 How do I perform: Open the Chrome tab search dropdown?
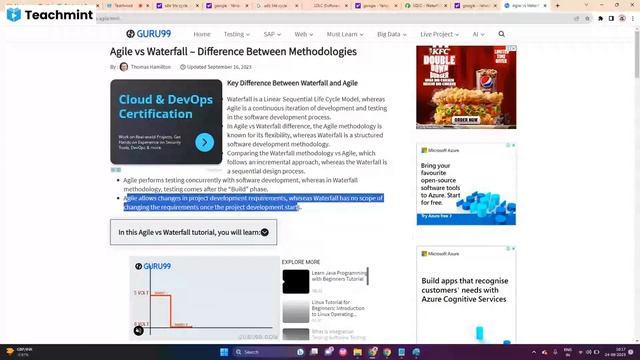pyautogui.click(x=586, y=6)
